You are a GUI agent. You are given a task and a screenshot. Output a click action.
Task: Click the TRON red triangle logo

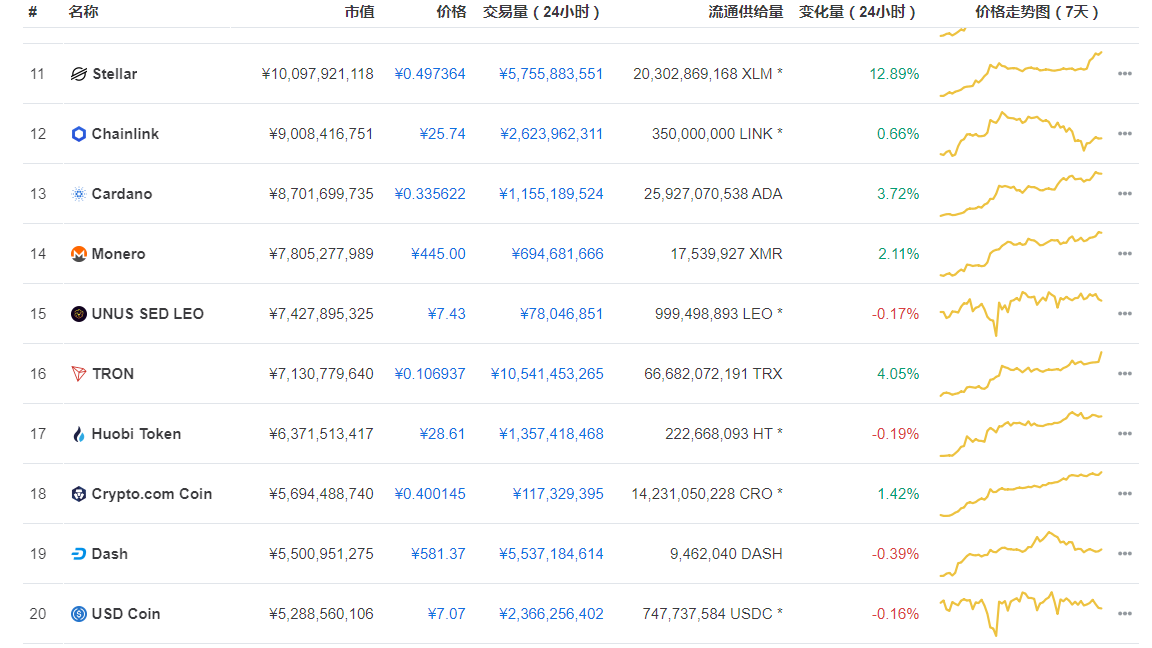(79, 374)
